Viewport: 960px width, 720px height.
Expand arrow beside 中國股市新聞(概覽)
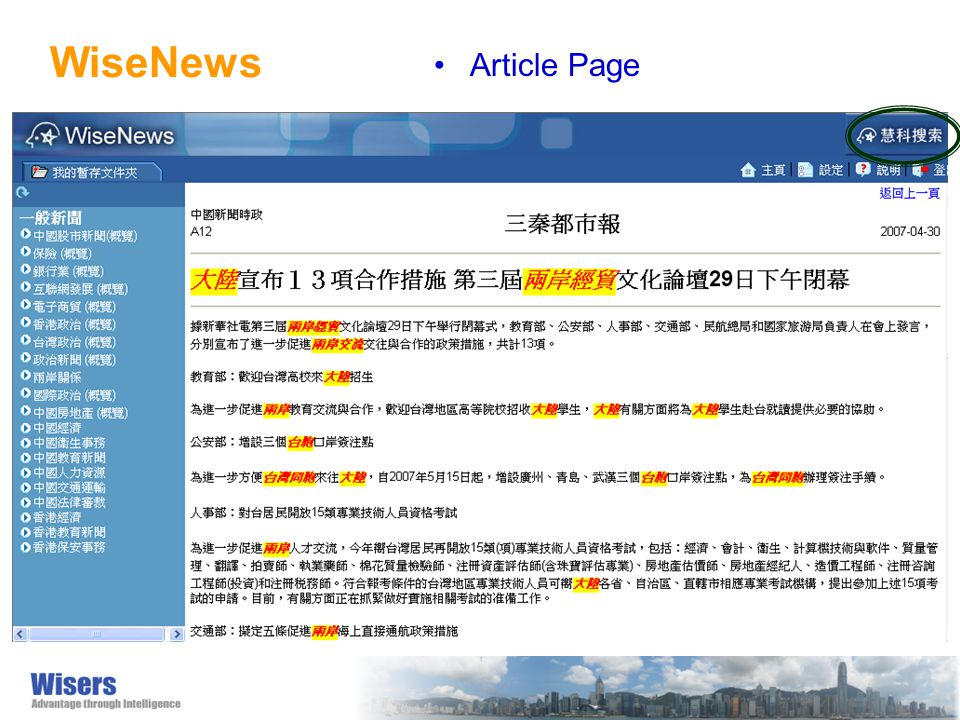click(26, 233)
